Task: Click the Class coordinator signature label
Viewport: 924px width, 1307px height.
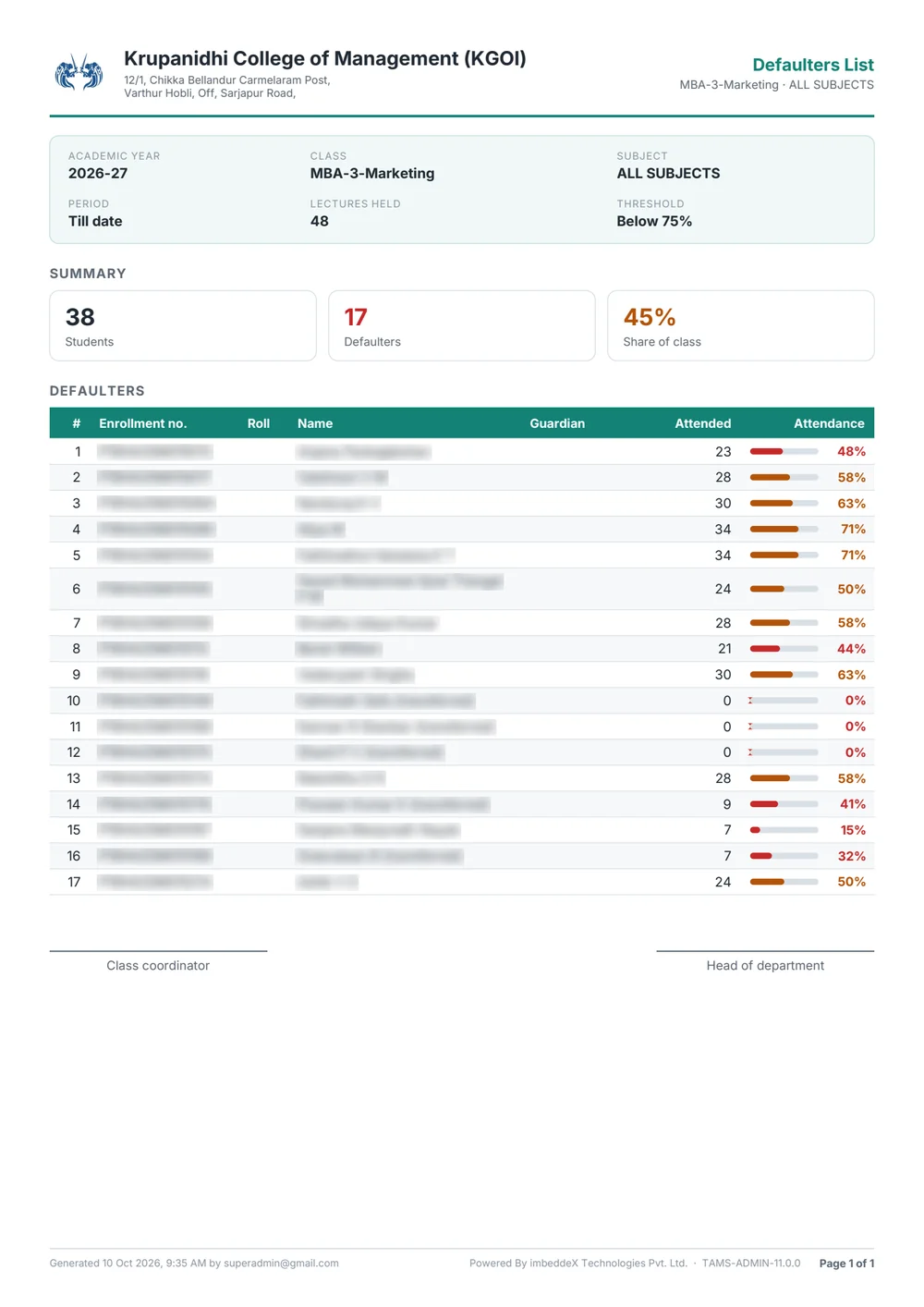Action: tap(158, 966)
